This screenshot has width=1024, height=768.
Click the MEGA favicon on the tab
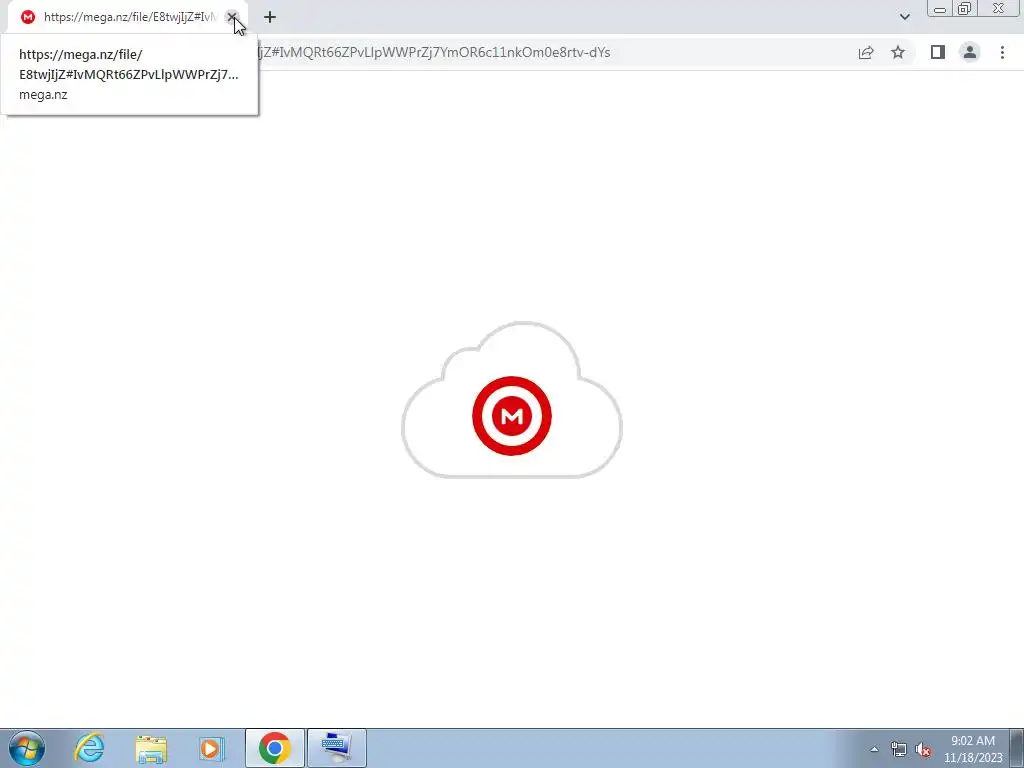point(27,17)
